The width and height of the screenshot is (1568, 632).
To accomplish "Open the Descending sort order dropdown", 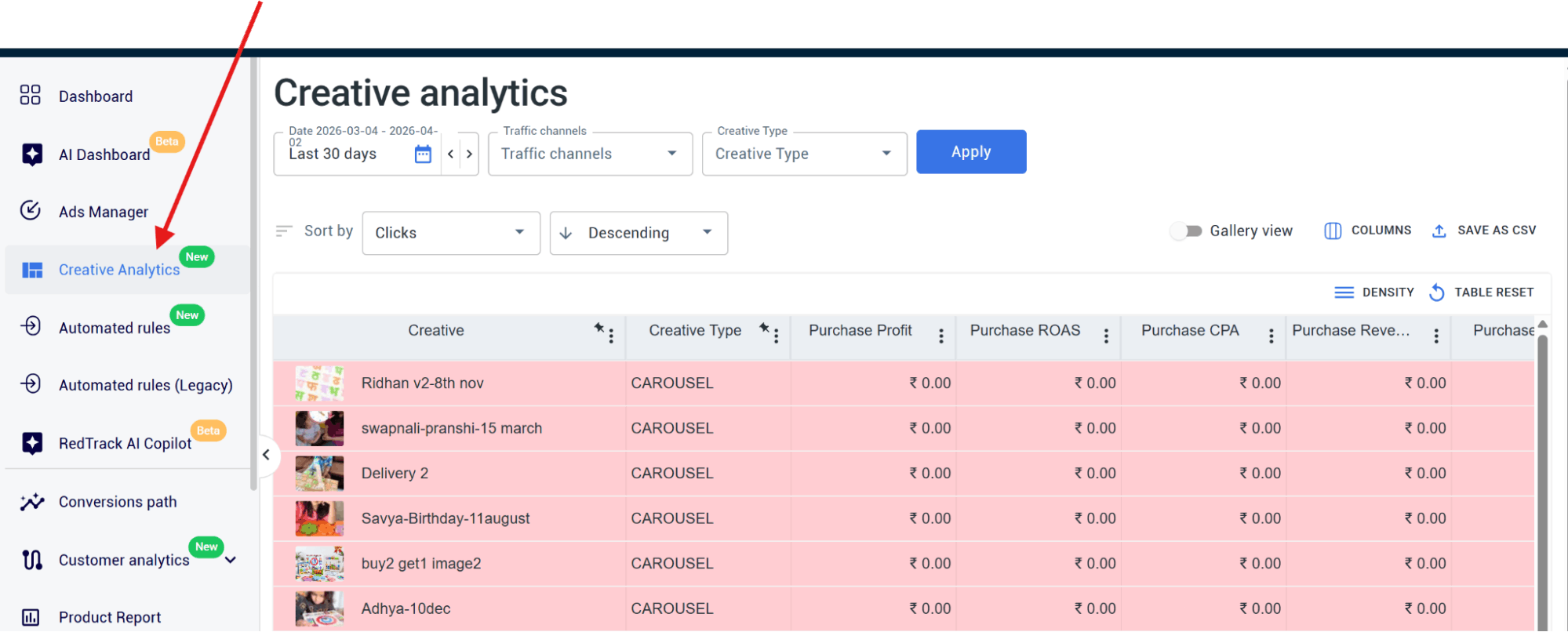I will [638, 233].
